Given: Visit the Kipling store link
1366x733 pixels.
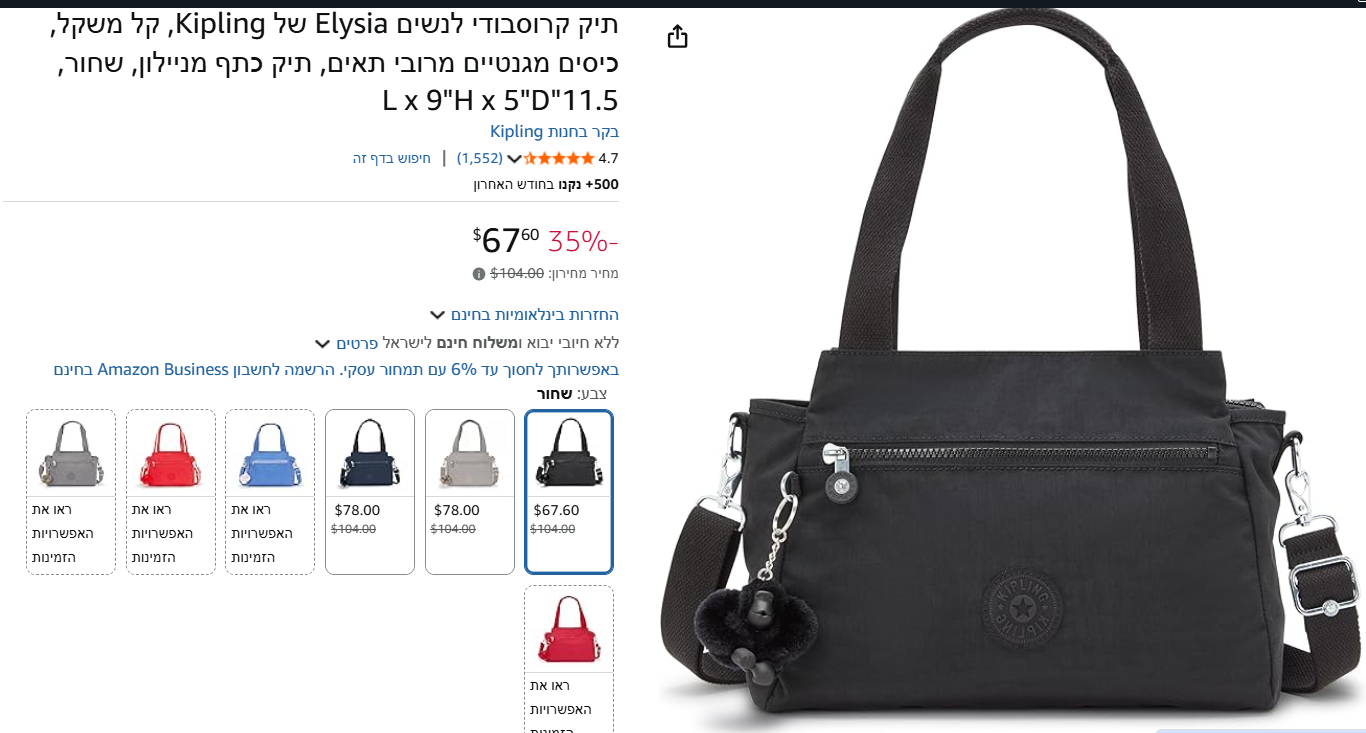Looking at the screenshot, I should [555, 131].
